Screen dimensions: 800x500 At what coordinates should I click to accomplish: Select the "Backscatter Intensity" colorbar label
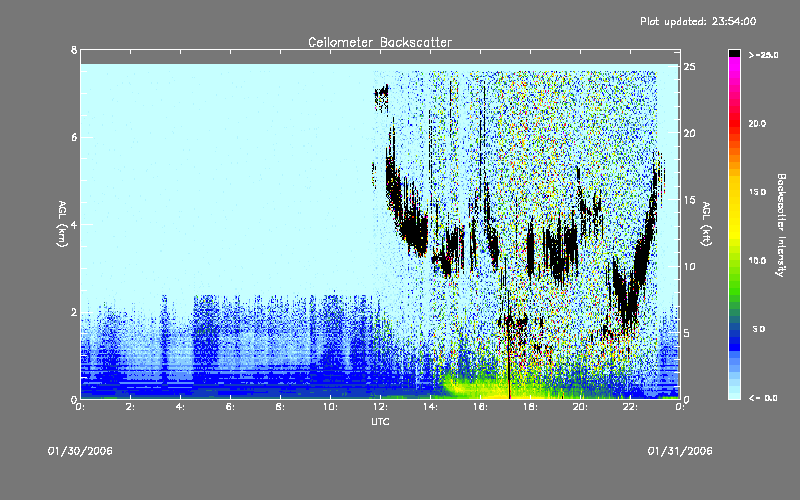780,225
